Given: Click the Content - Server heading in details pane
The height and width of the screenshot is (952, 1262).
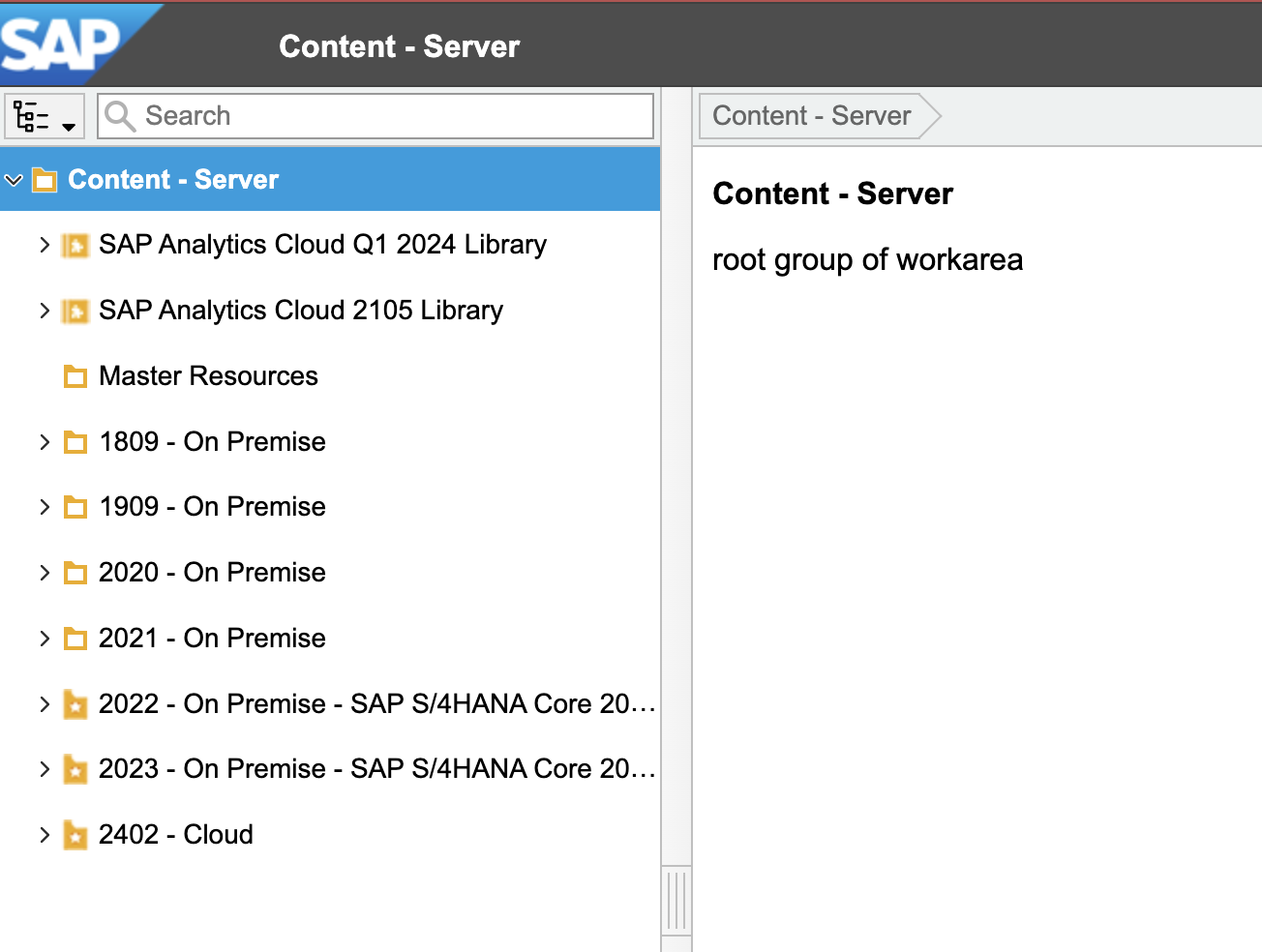Looking at the screenshot, I should click(x=832, y=193).
